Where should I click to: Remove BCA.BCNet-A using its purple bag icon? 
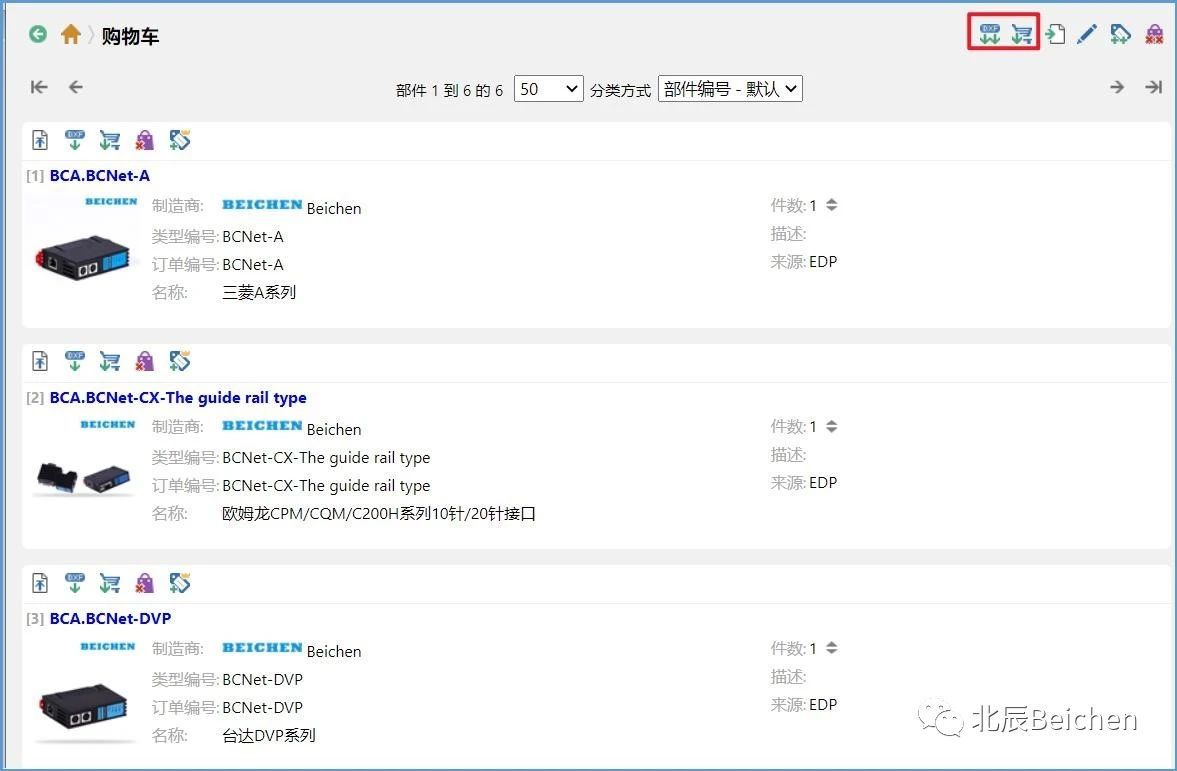[145, 141]
